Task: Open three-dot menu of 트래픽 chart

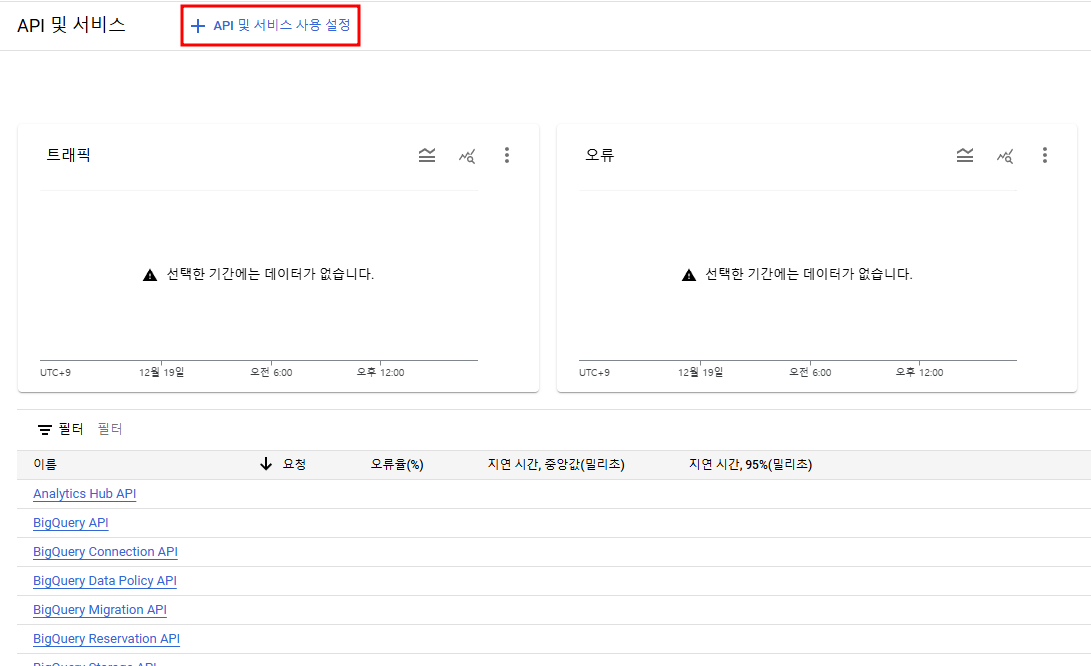Action: [507, 155]
